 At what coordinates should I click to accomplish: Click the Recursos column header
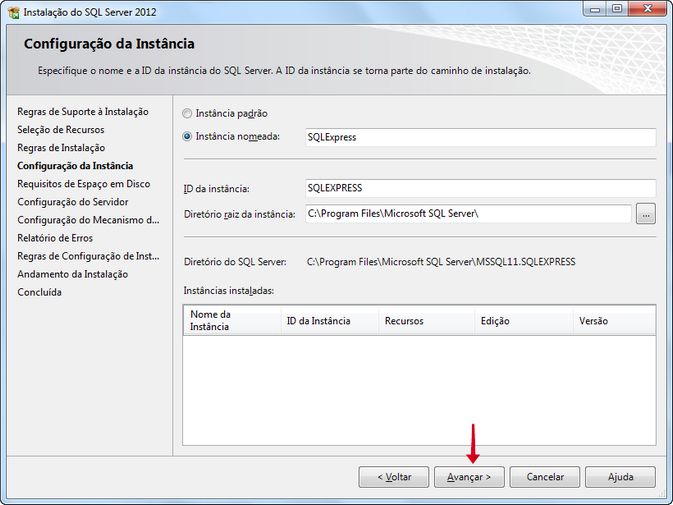click(x=427, y=321)
